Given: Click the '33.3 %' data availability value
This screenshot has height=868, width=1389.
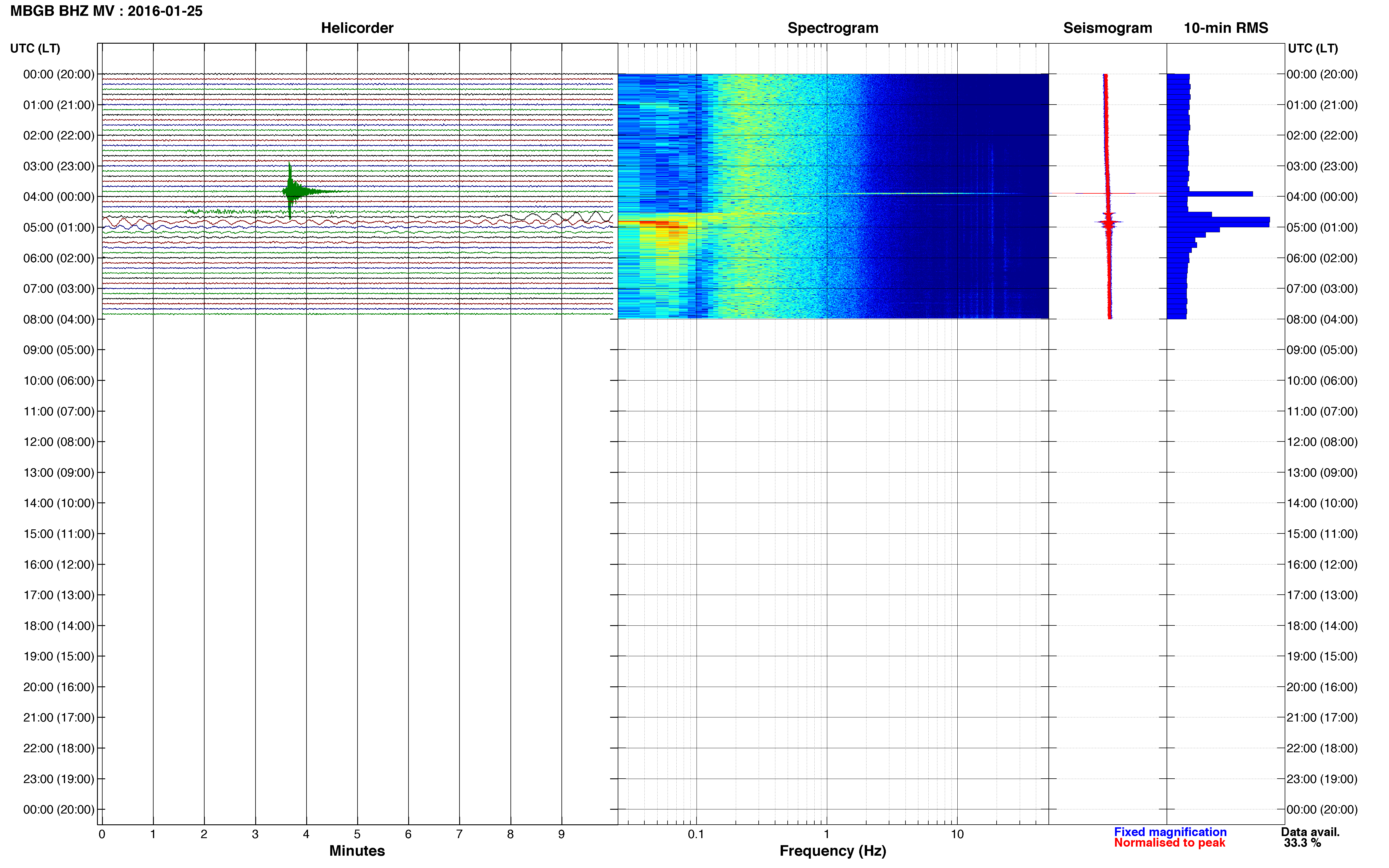Looking at the screenshot, I should 1302,843.
